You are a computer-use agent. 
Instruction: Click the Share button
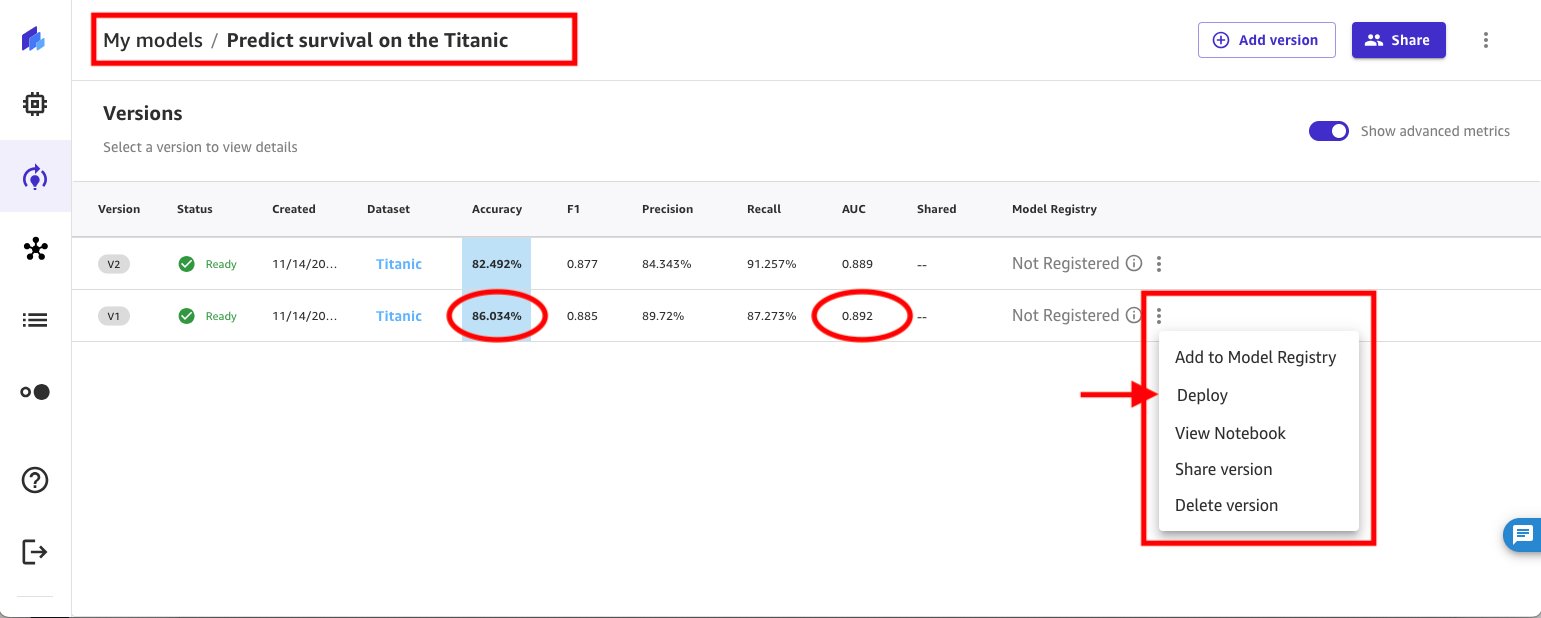pos(1398,40)
